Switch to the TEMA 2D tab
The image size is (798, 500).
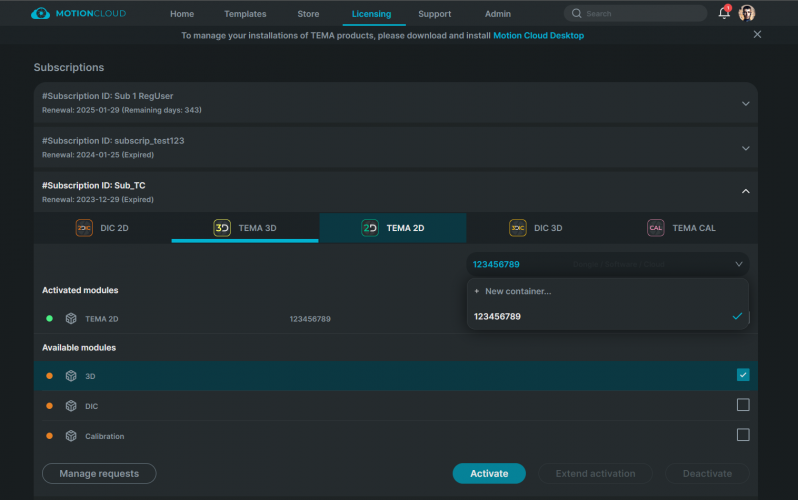tap(393, 228)
